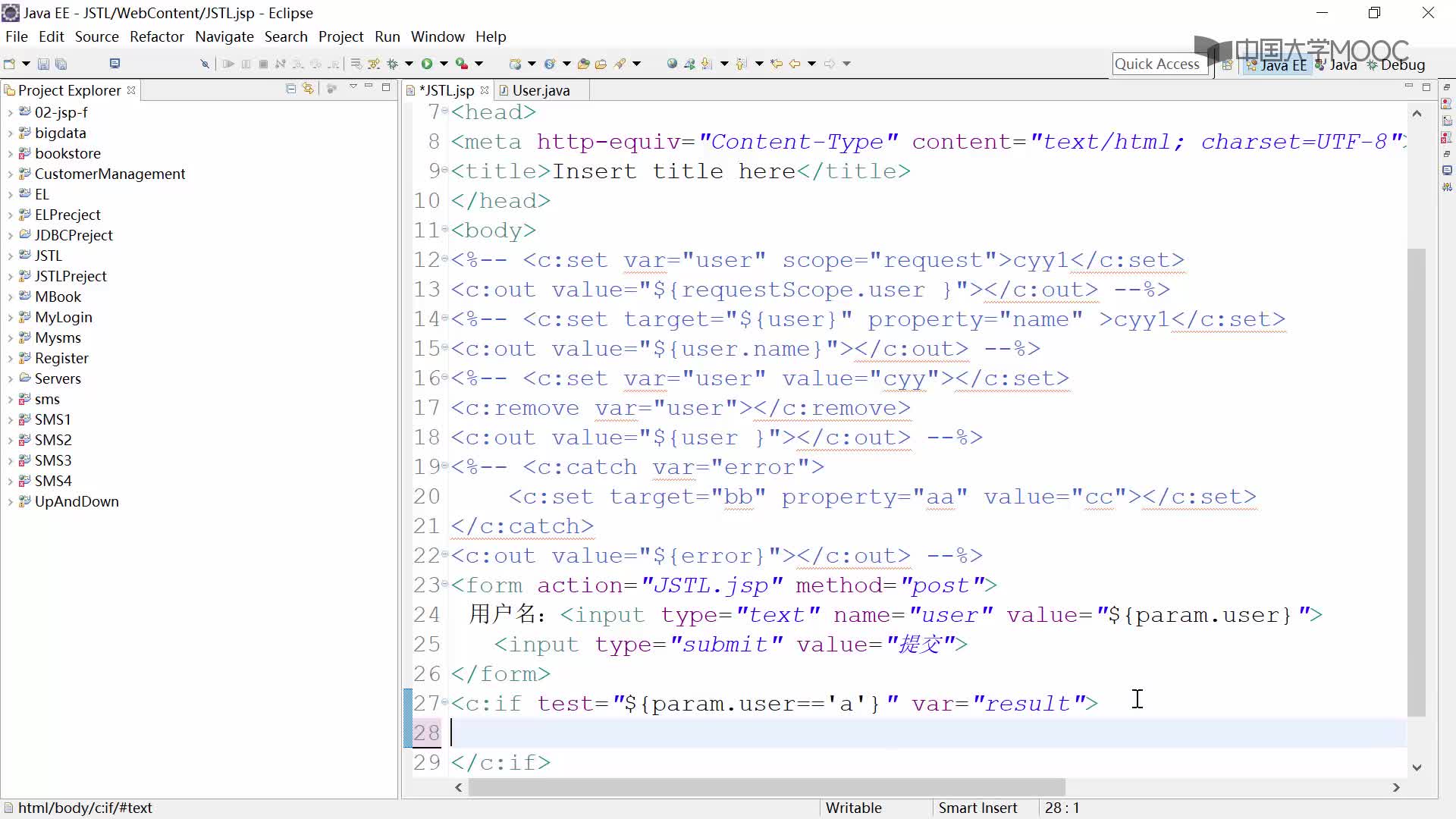Expand the JSTL project node

point(10,256)
